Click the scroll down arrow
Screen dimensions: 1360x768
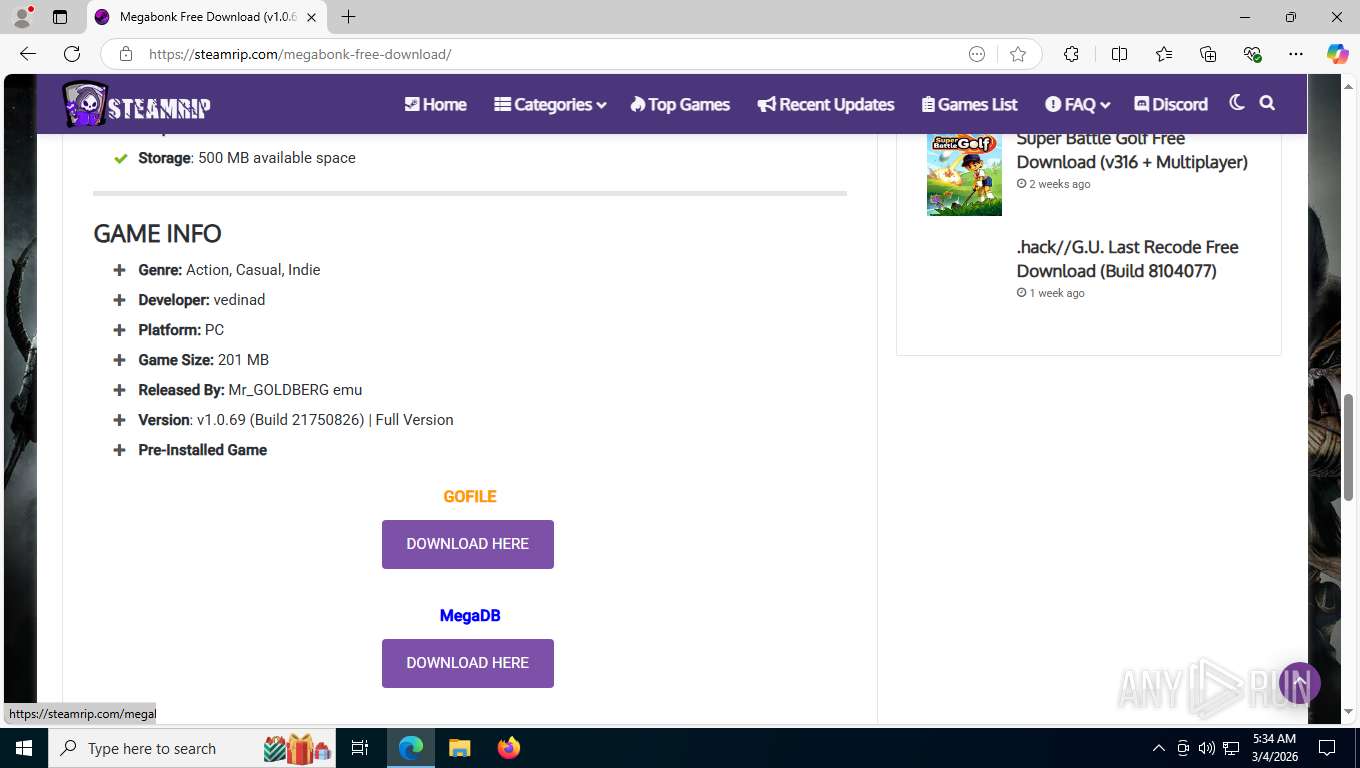pyautogui.click(x=1348, y=711)
